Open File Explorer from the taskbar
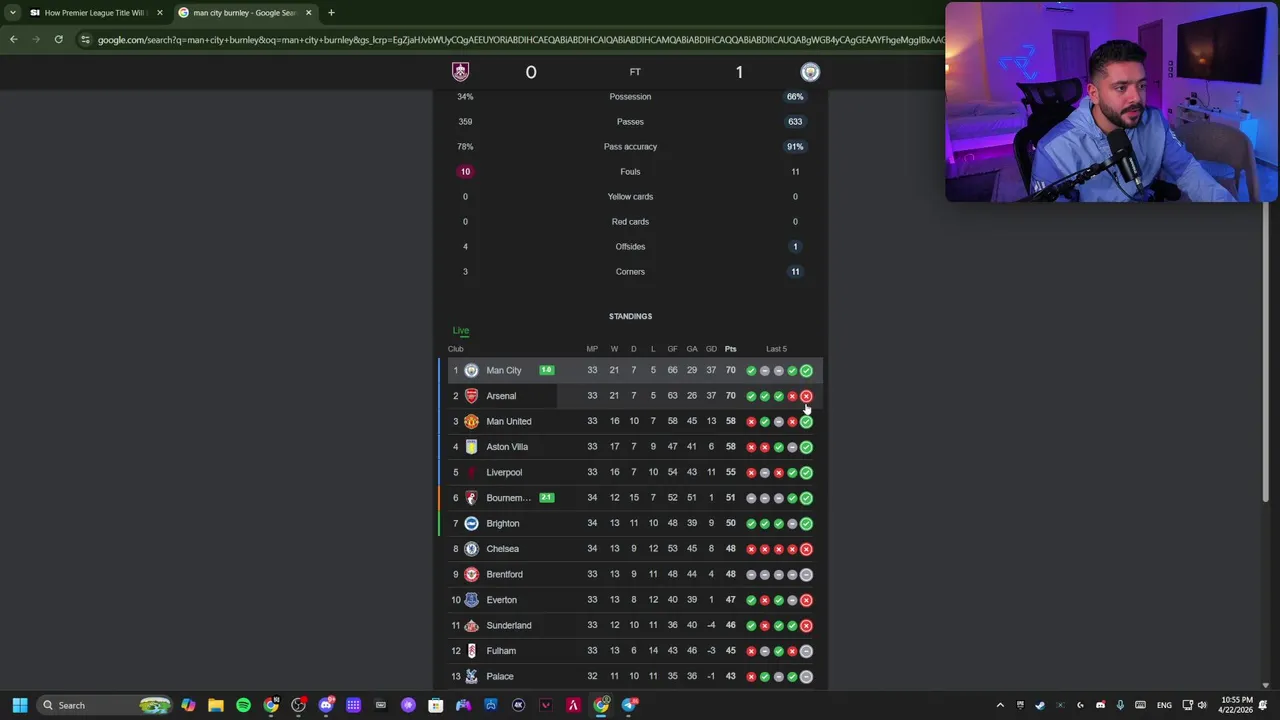This screenshot has height=720, width=1280. tap(215, 705)
